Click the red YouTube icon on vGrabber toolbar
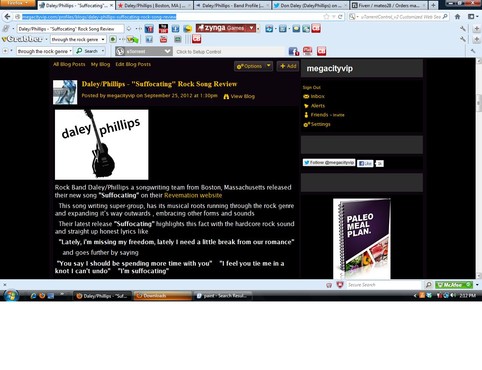Viewport: 482px width, 370px height. [x=163, y=40]
